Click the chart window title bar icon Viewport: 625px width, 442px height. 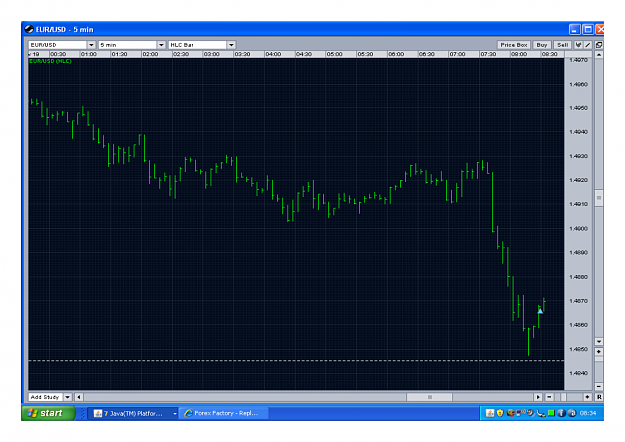[x=29, y=29]
